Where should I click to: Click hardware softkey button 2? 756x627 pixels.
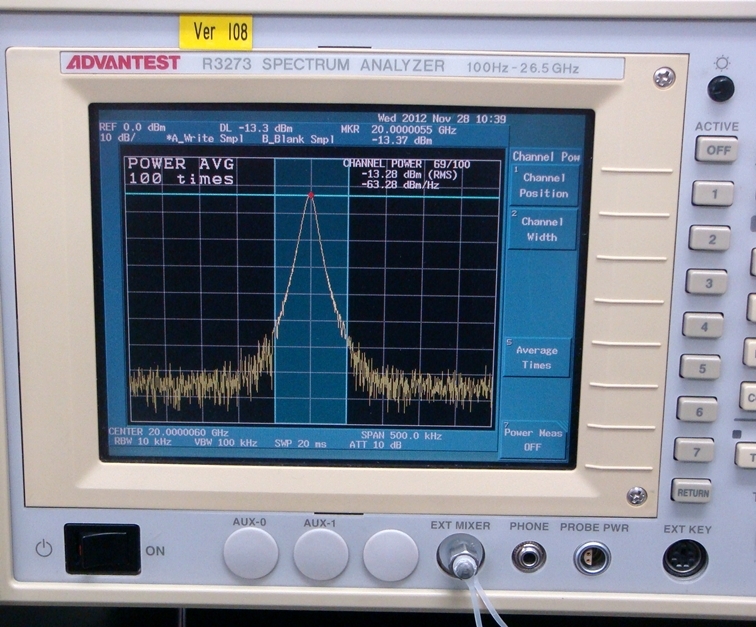pos(710,239)
